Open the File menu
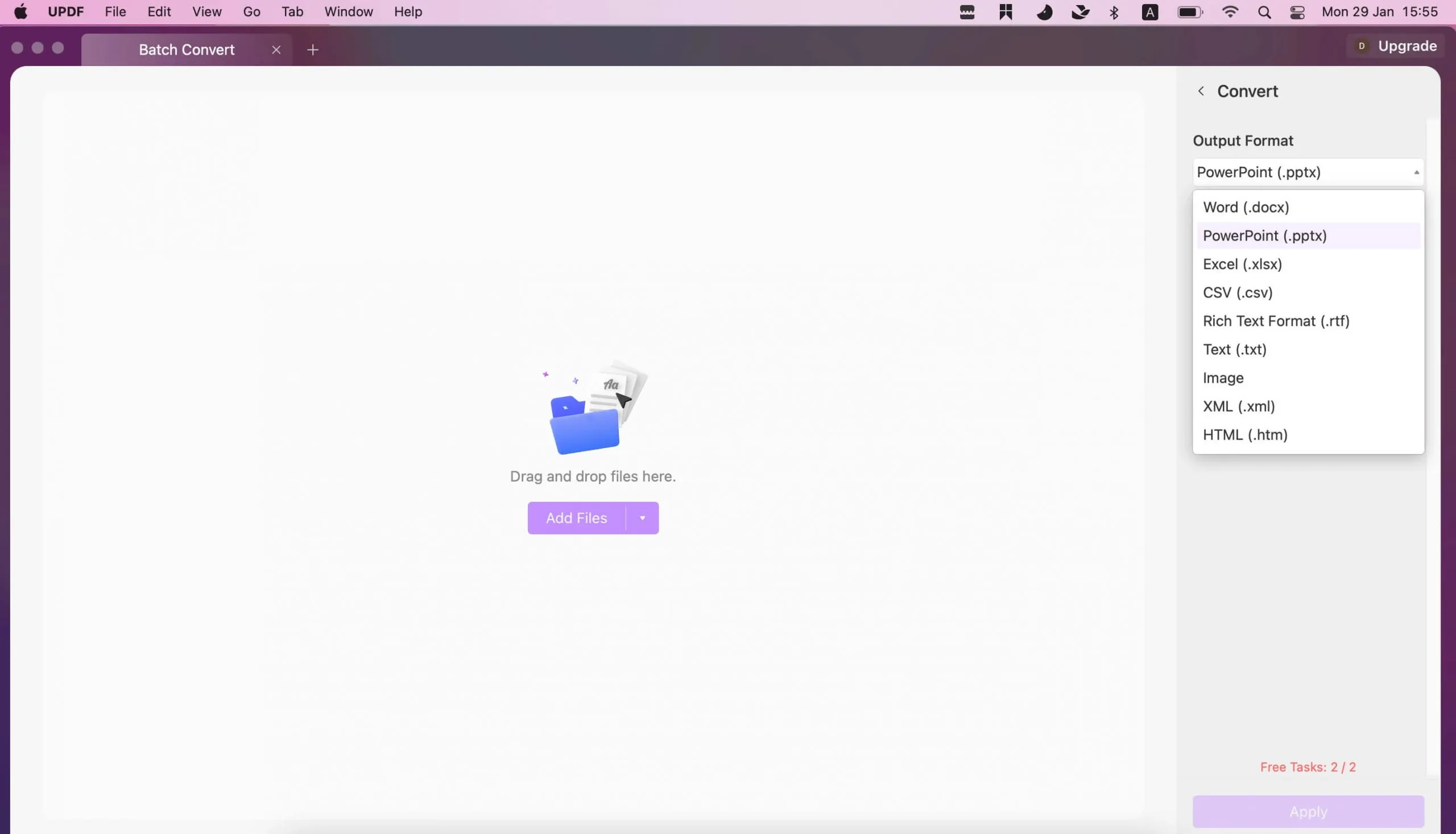The image size is (1456, 834). (x=113, y=11)
